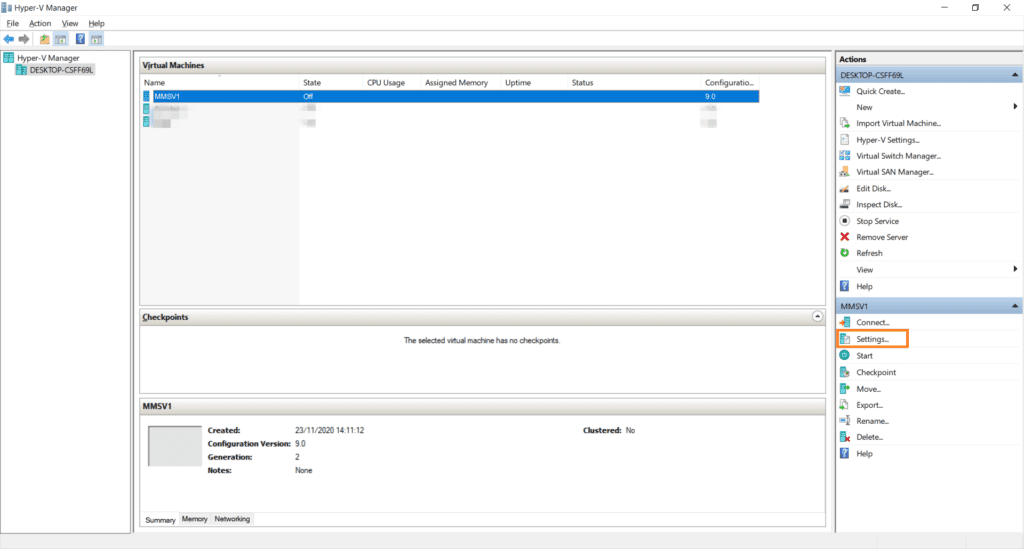The height and width of the screenshot is (549, 1024).
Task: Toggle the Action pane toolbar icon
Action: 97,39
